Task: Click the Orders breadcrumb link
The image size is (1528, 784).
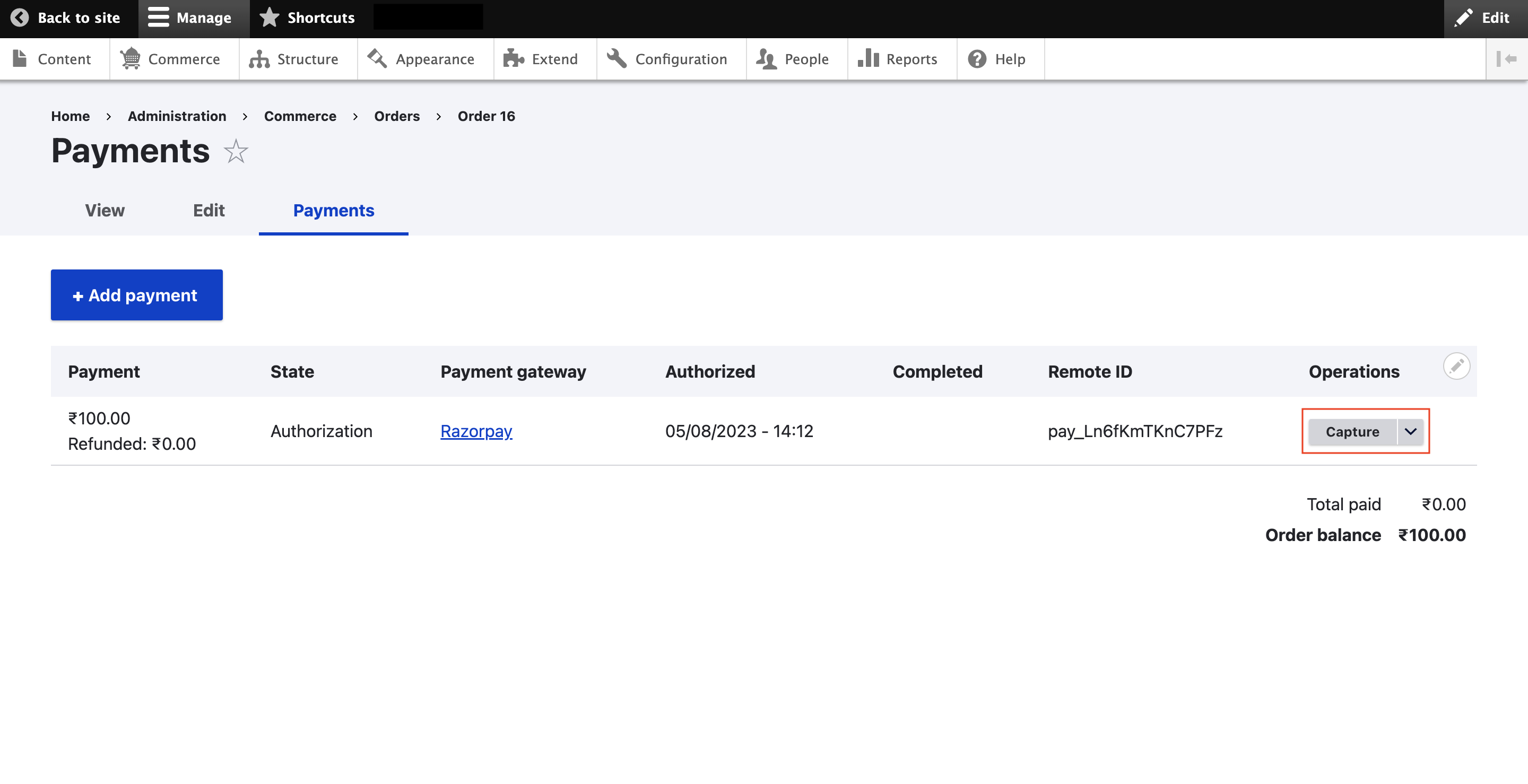Action: pos(397,115)
